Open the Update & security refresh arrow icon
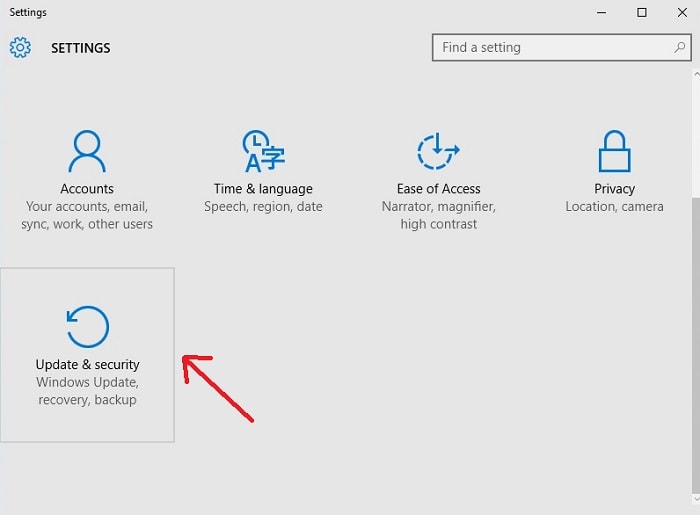The height and width of the screenshot is (515, 700). click(88, 326)
